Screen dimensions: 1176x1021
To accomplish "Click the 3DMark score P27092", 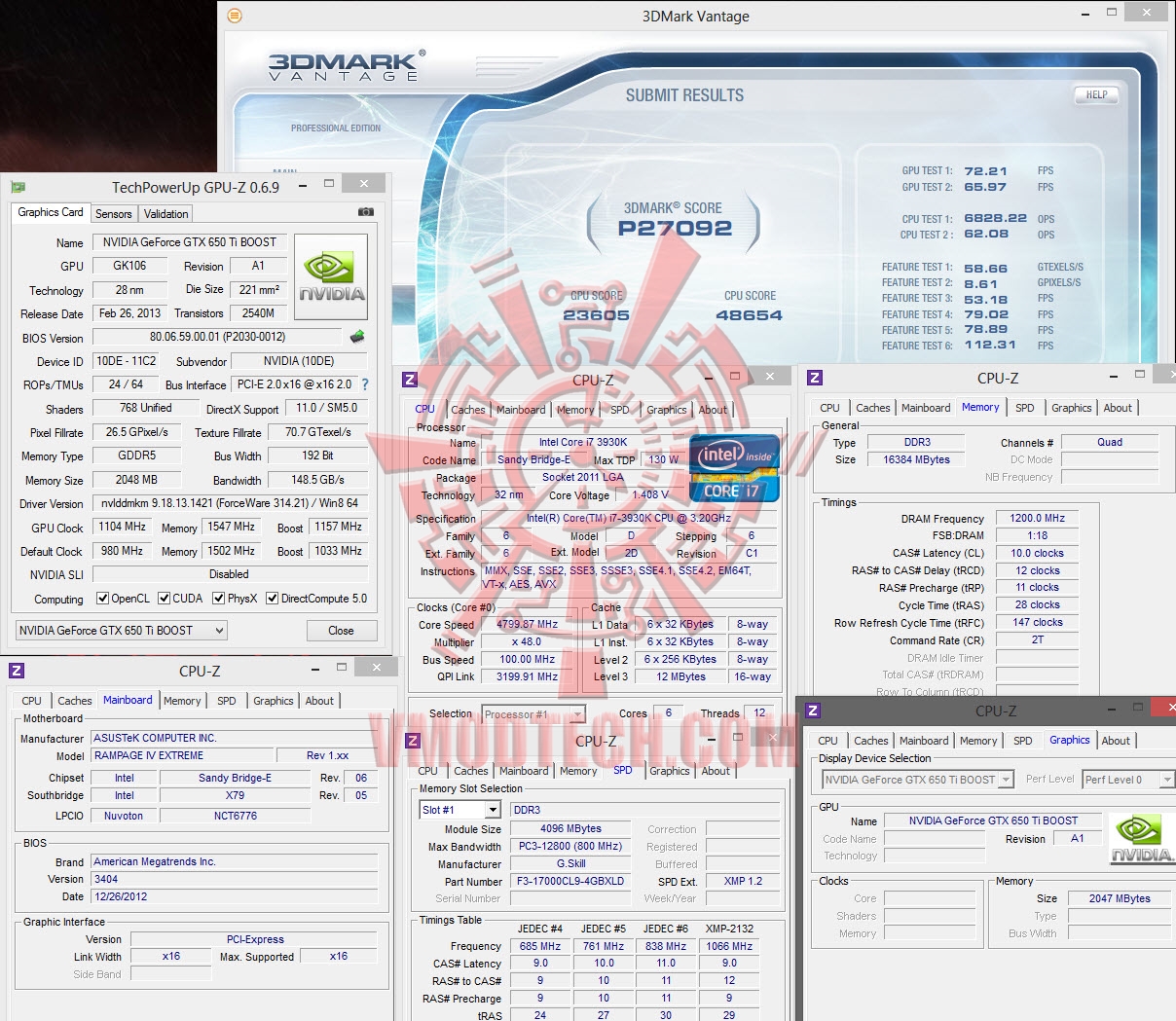I will (x=675, y=229).
